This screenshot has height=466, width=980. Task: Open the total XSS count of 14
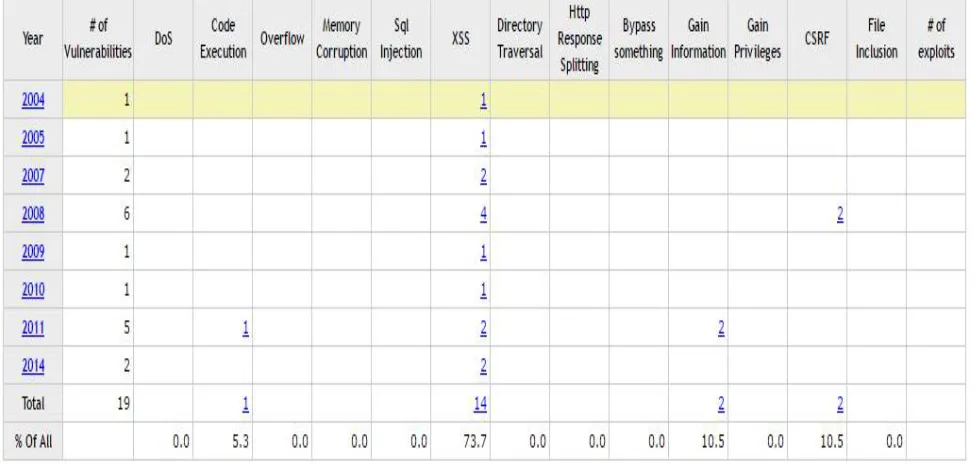[x=481, y=404]
